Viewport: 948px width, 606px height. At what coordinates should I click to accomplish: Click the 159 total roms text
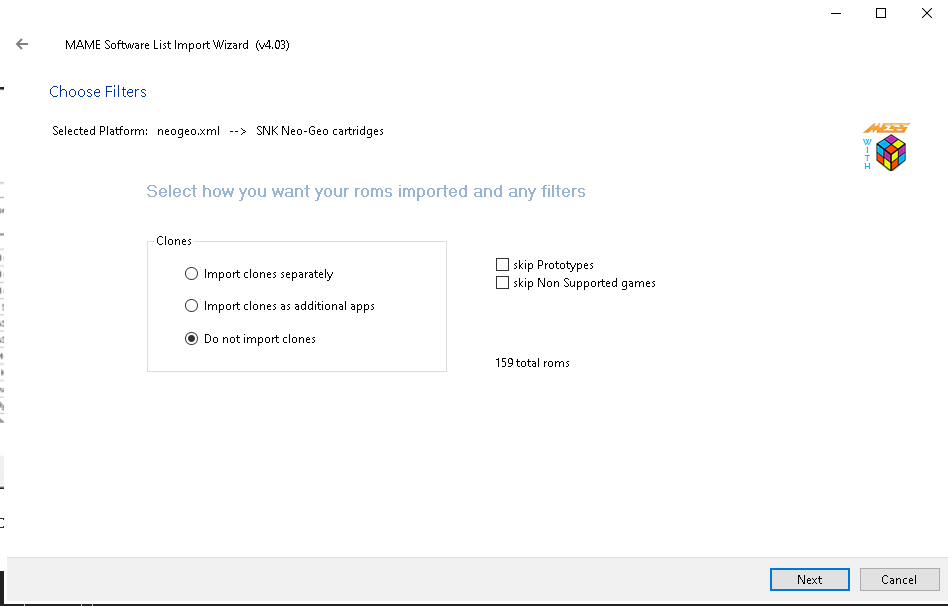click(x=532, y=363)
